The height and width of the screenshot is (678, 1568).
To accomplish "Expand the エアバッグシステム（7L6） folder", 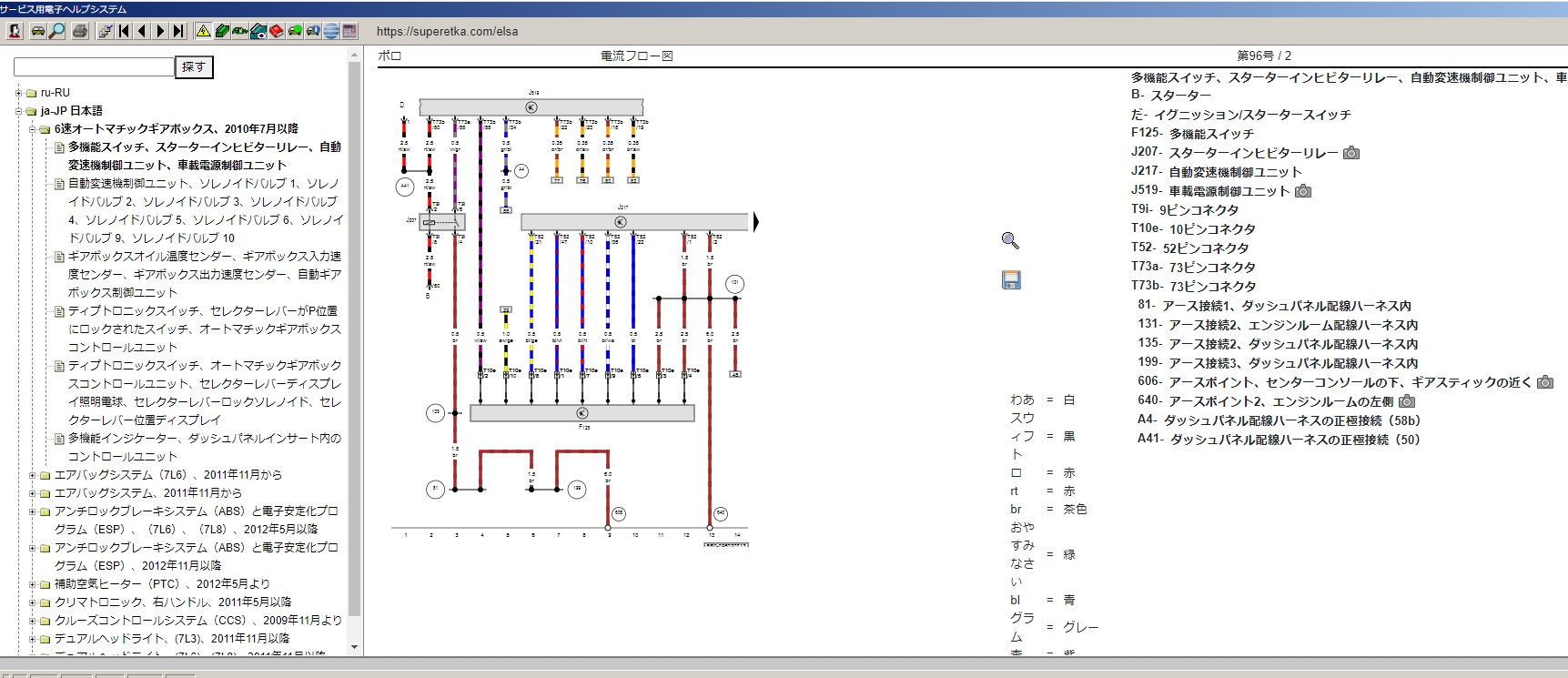I will click(33, 475).
